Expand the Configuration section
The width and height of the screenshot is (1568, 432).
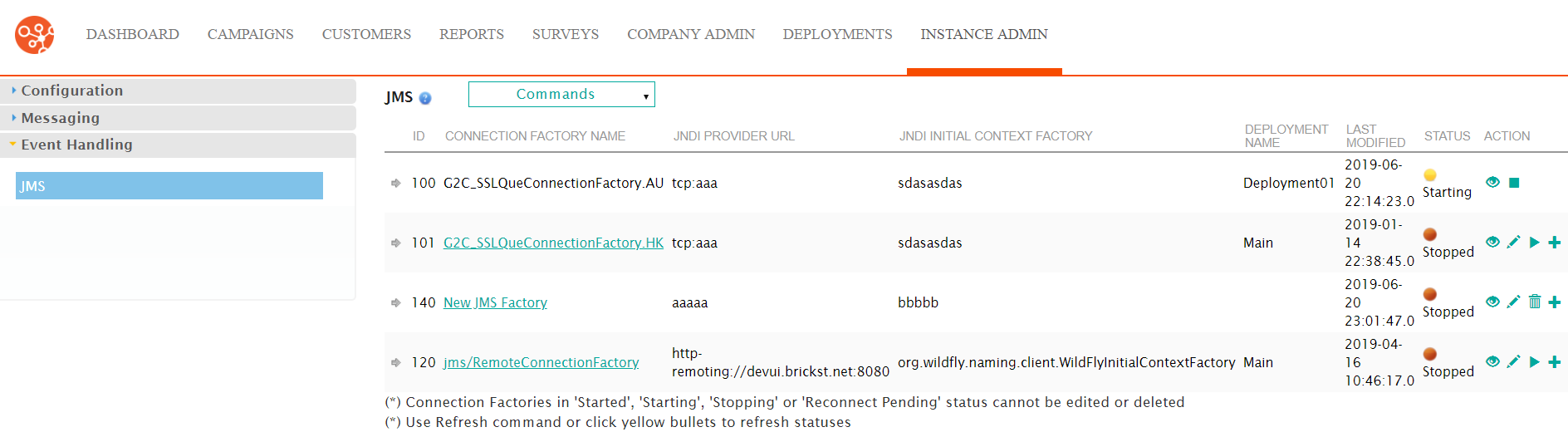178,91
